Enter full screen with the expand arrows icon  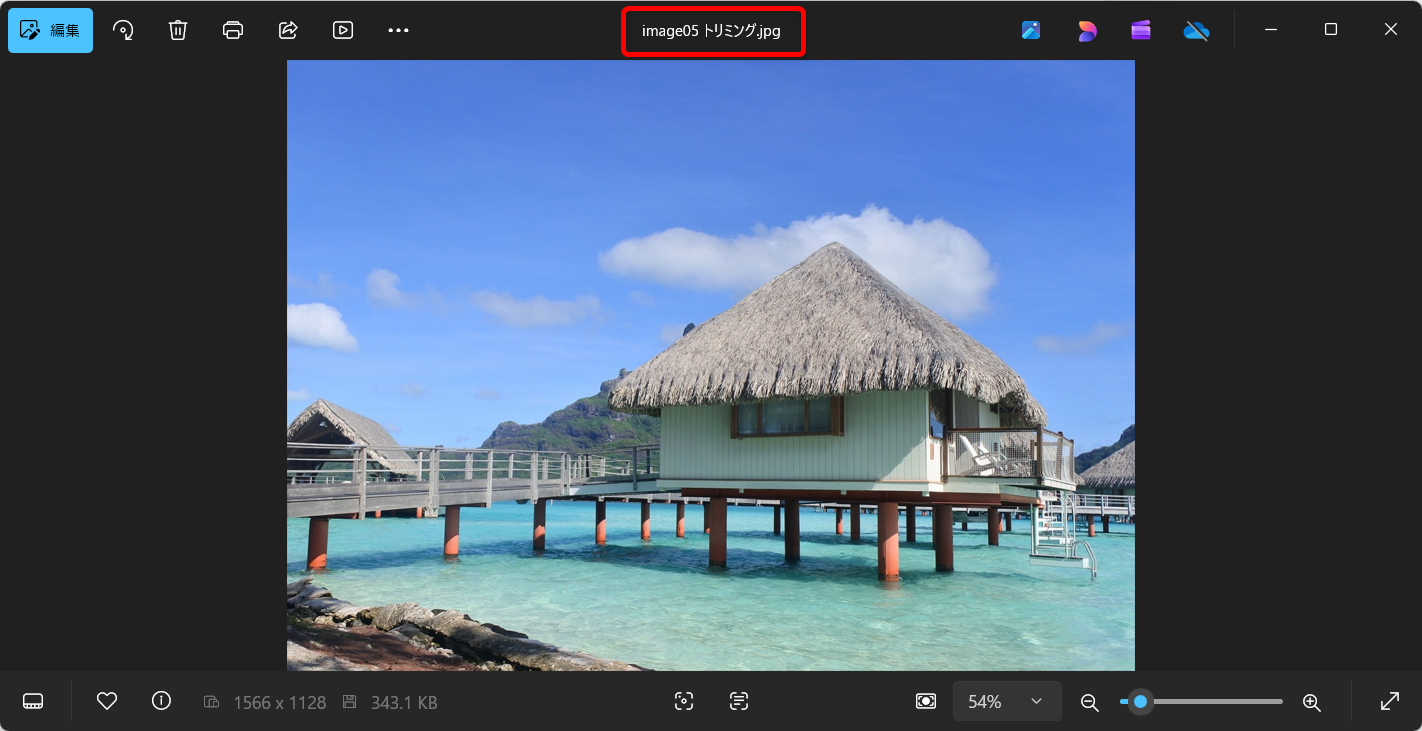click(1390, 701)
